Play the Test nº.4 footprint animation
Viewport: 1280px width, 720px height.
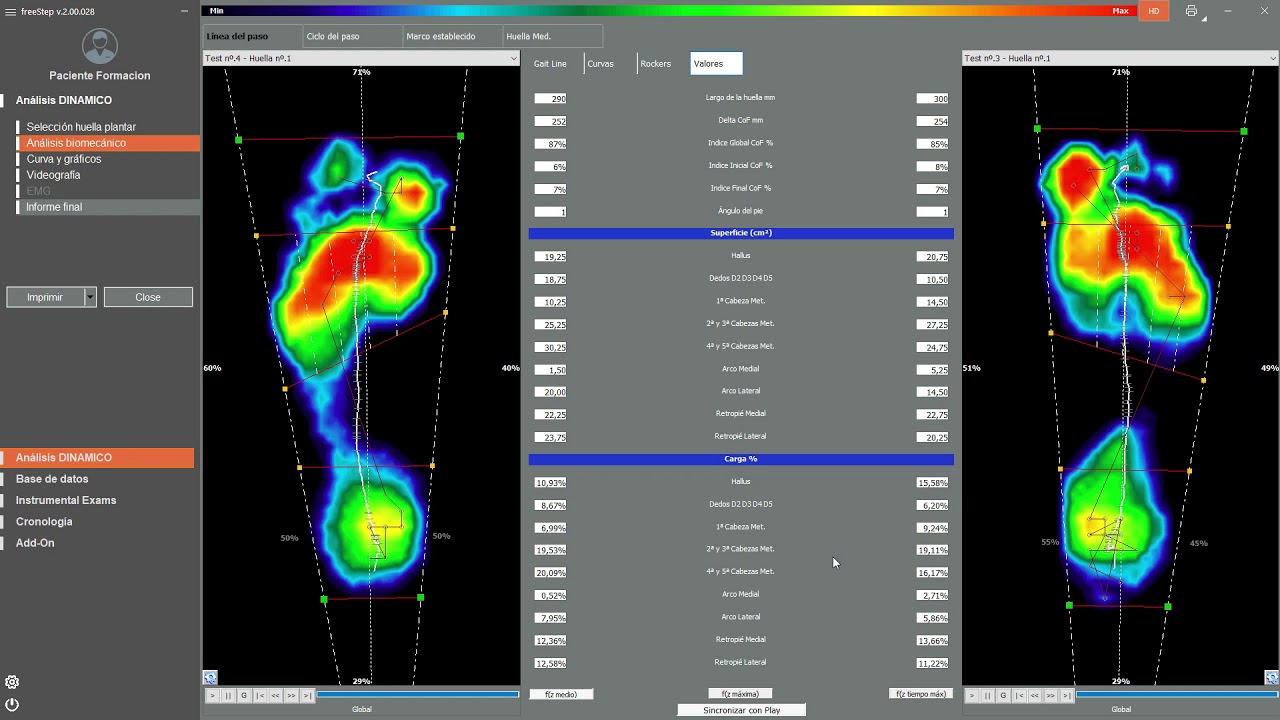point(212,695)
